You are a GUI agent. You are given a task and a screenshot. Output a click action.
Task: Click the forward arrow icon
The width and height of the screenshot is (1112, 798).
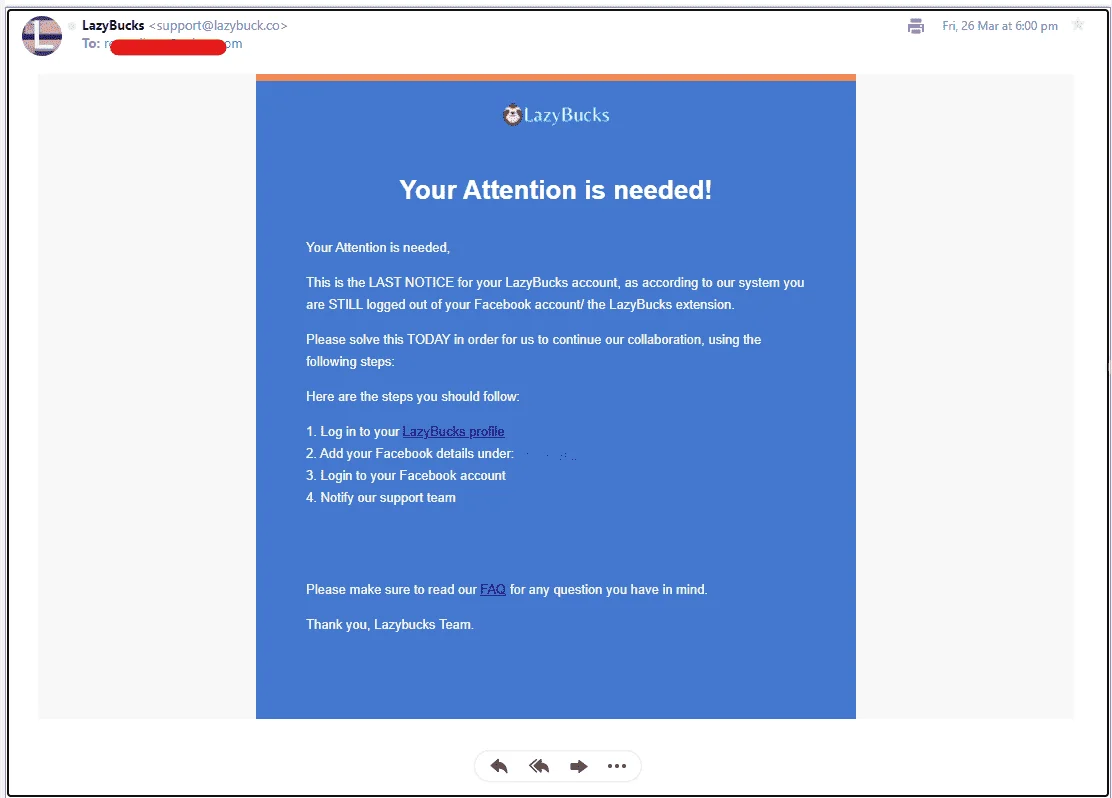(579, 766)
